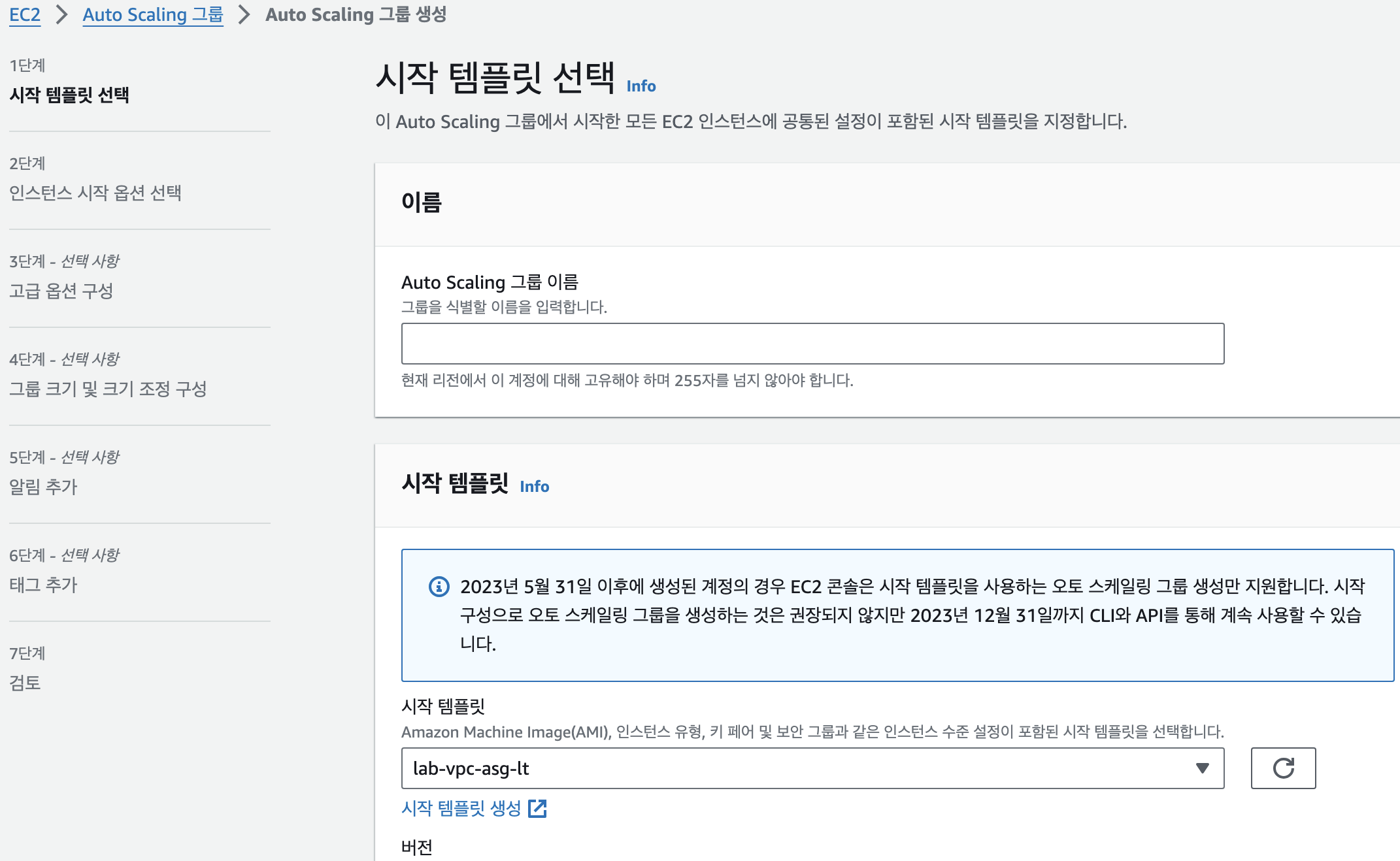
Task: Go to step 4 그룹 크기 및 크기 조정 구성
Action: click(x=108, y=389)
